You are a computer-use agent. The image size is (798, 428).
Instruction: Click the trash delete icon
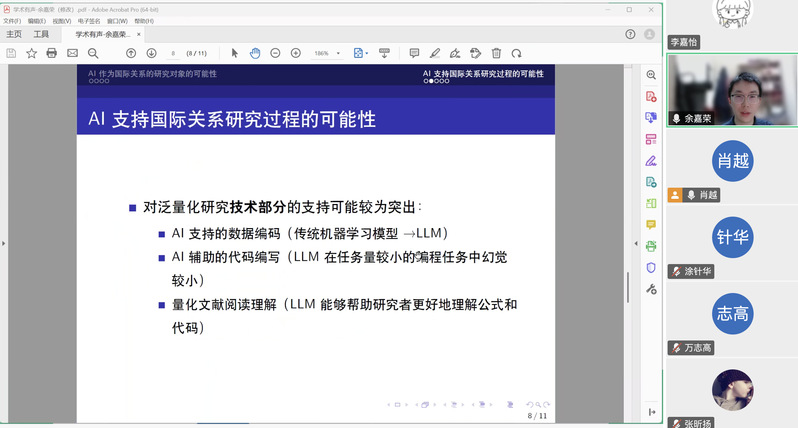coord(496,53)
